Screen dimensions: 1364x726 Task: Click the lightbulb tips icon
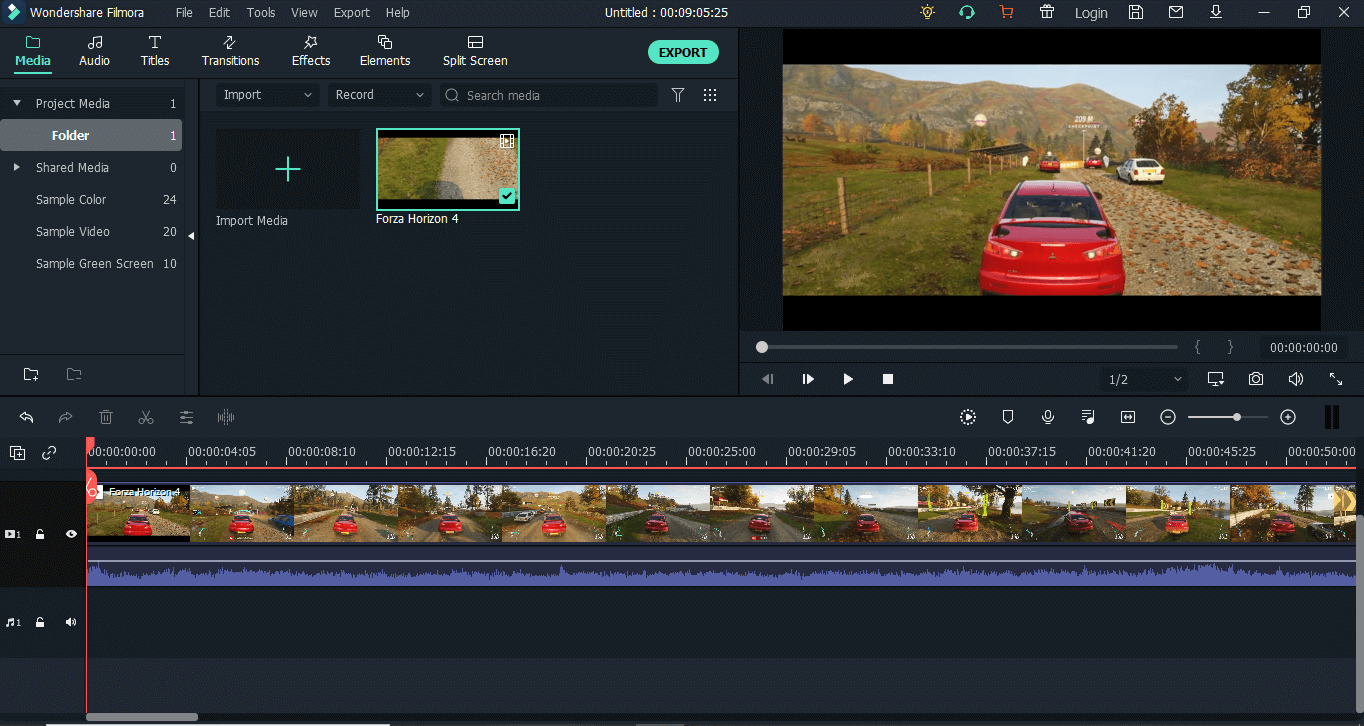tap(927, 12)
